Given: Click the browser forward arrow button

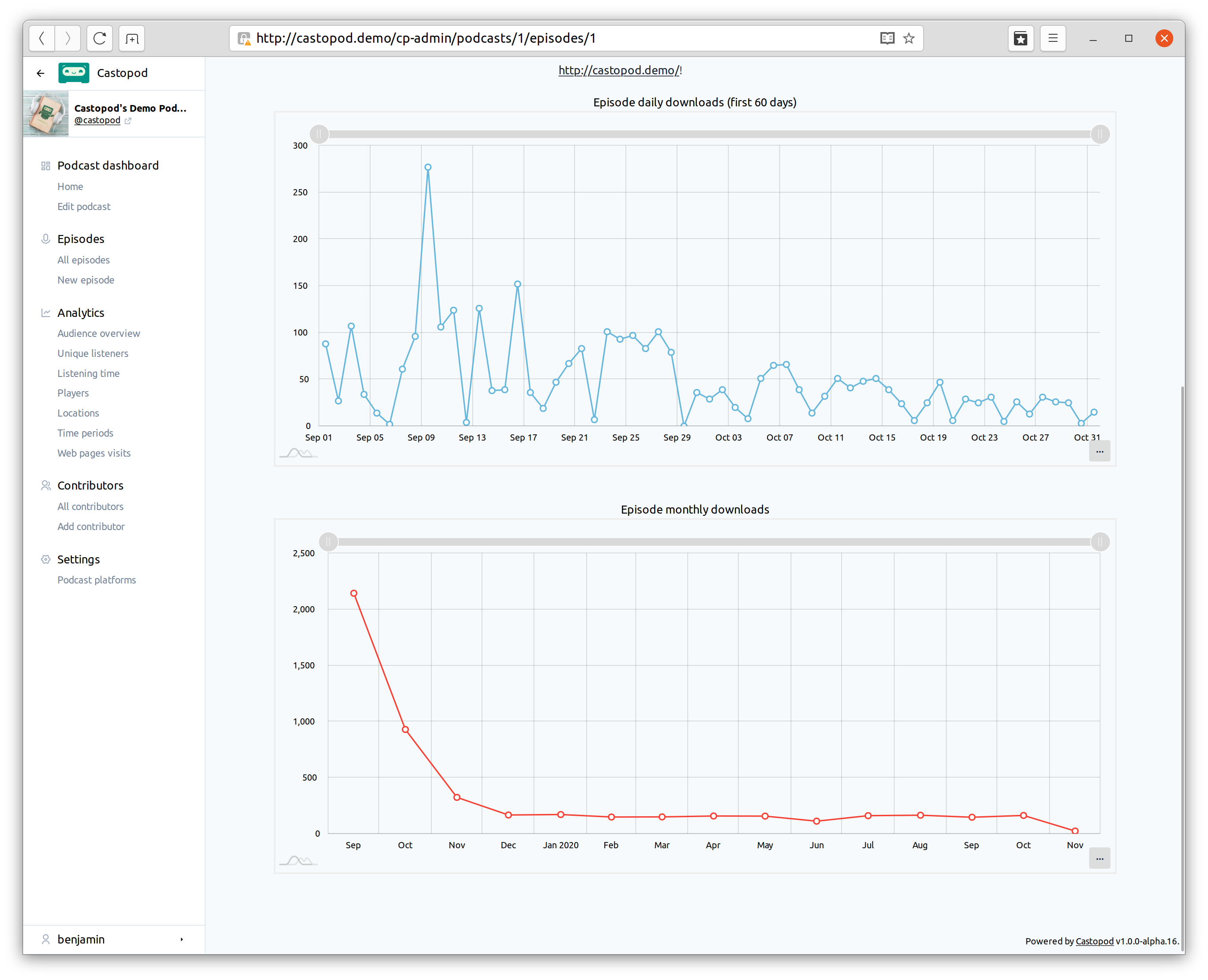Looking at the screenshot, I should pos(68,38).
